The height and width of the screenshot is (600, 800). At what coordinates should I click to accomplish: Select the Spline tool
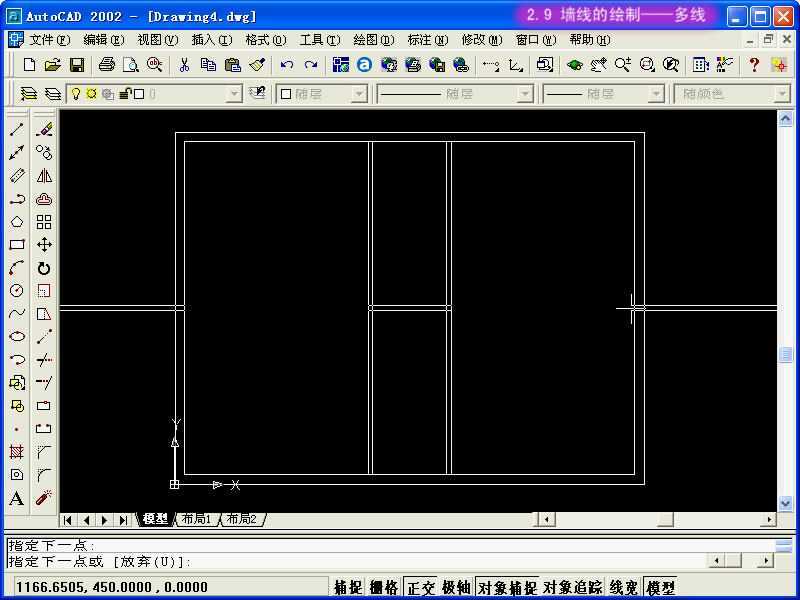tap(17, 313)
